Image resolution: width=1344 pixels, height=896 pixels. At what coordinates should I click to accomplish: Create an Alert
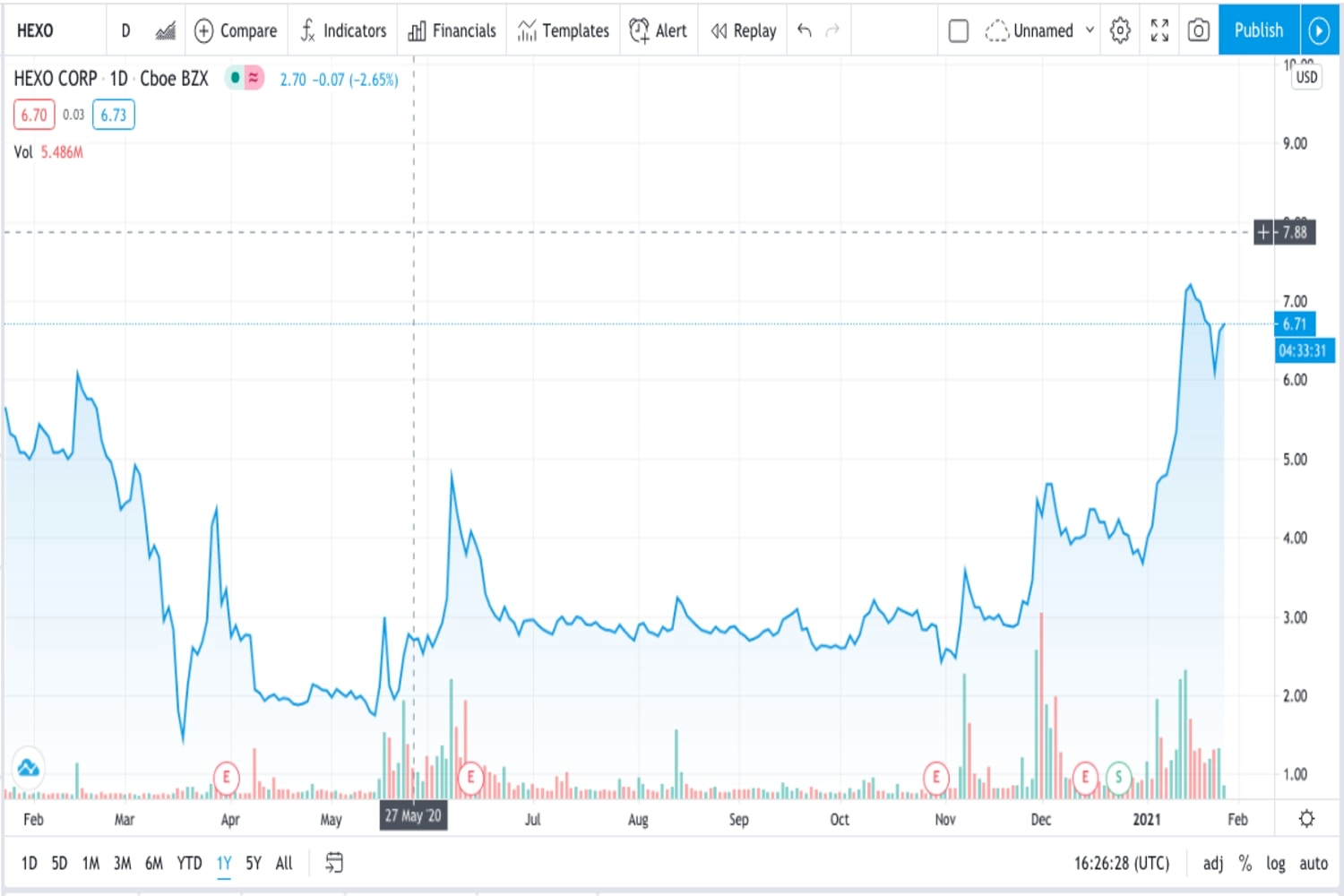pos(659,30)
